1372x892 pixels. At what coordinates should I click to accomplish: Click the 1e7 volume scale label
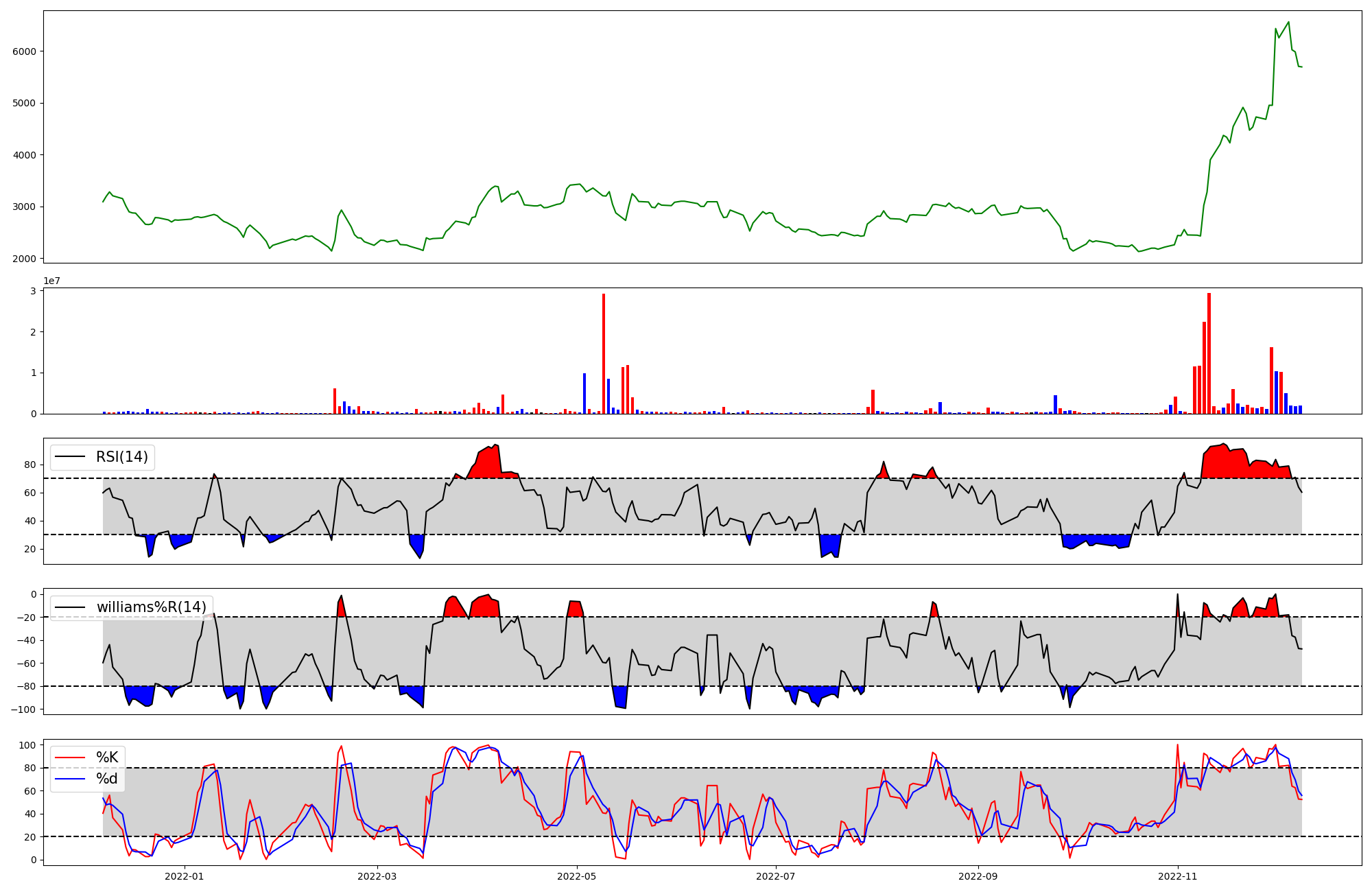coord(51,281)
